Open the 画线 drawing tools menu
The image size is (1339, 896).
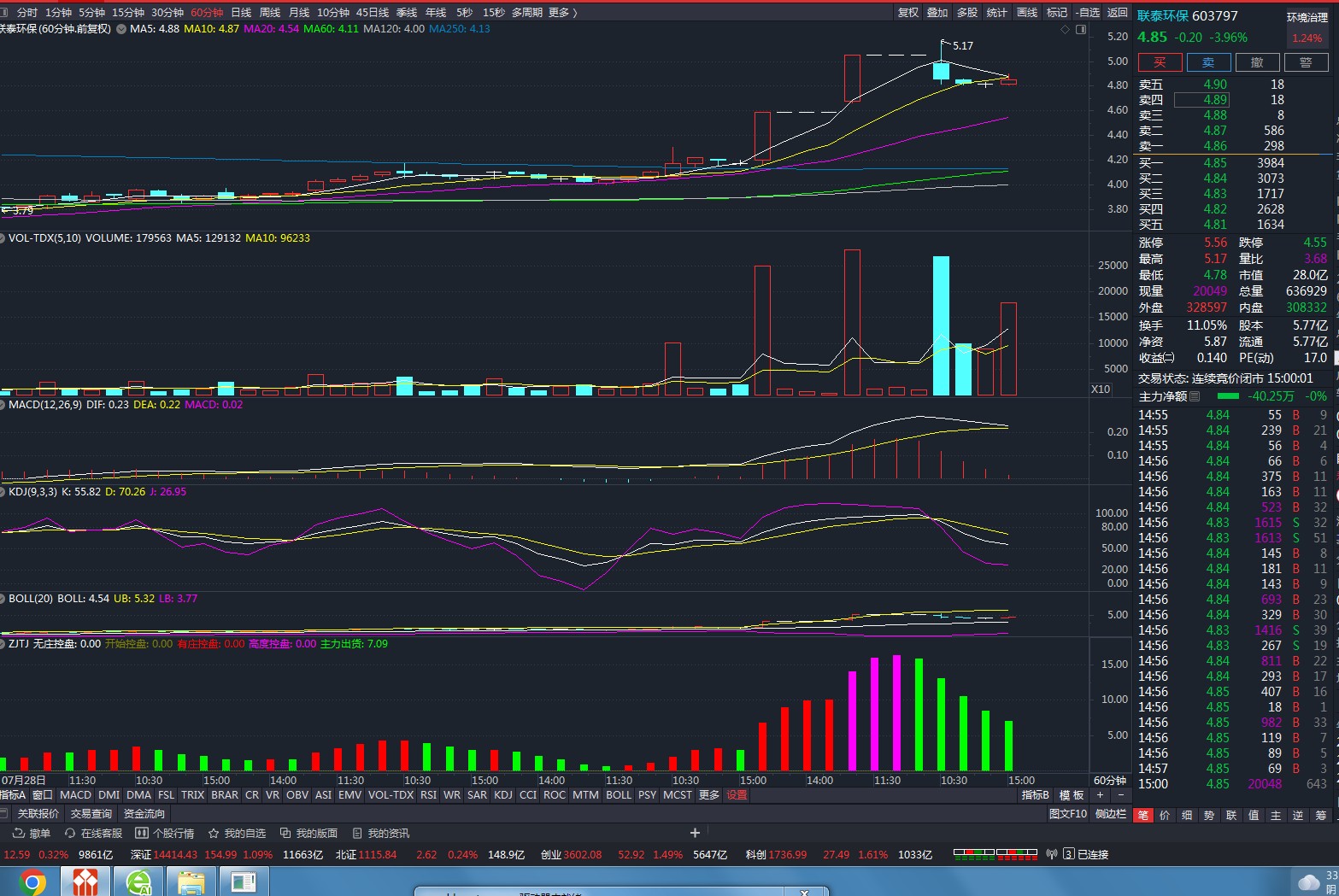[1027, 13]
